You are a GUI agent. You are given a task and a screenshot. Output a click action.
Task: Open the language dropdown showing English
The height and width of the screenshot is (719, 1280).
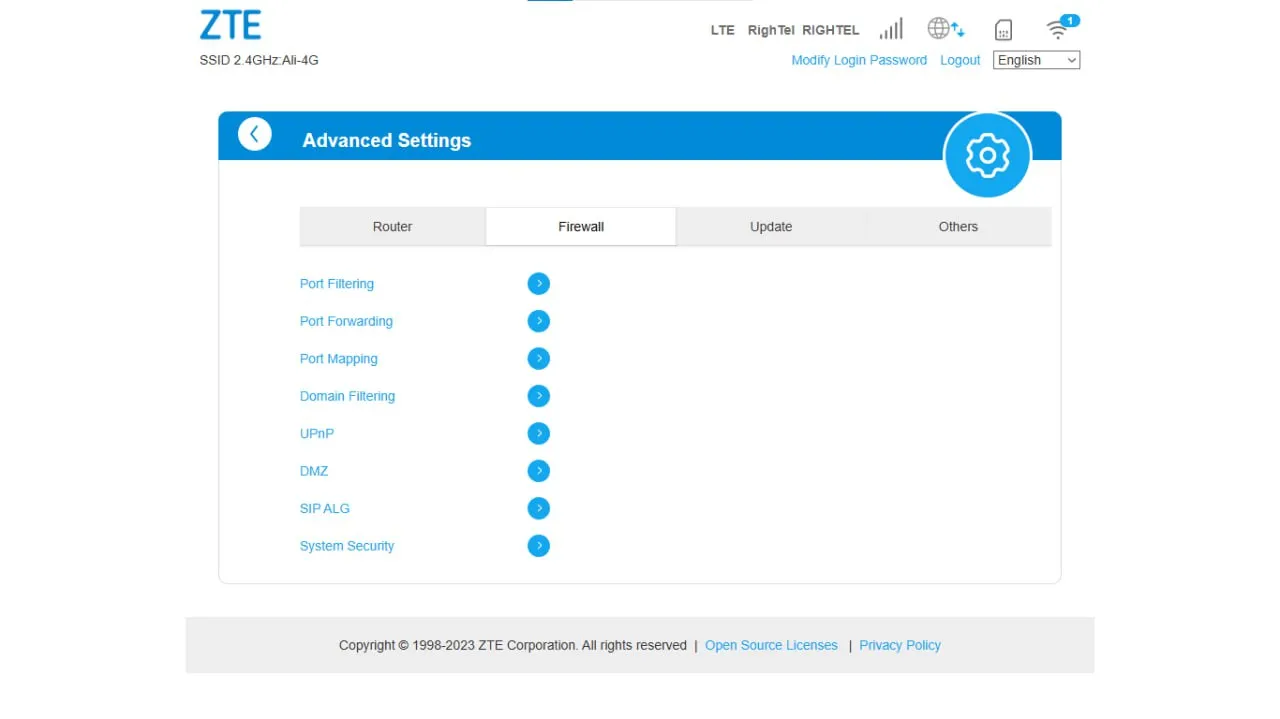[x=1036, y=60]
